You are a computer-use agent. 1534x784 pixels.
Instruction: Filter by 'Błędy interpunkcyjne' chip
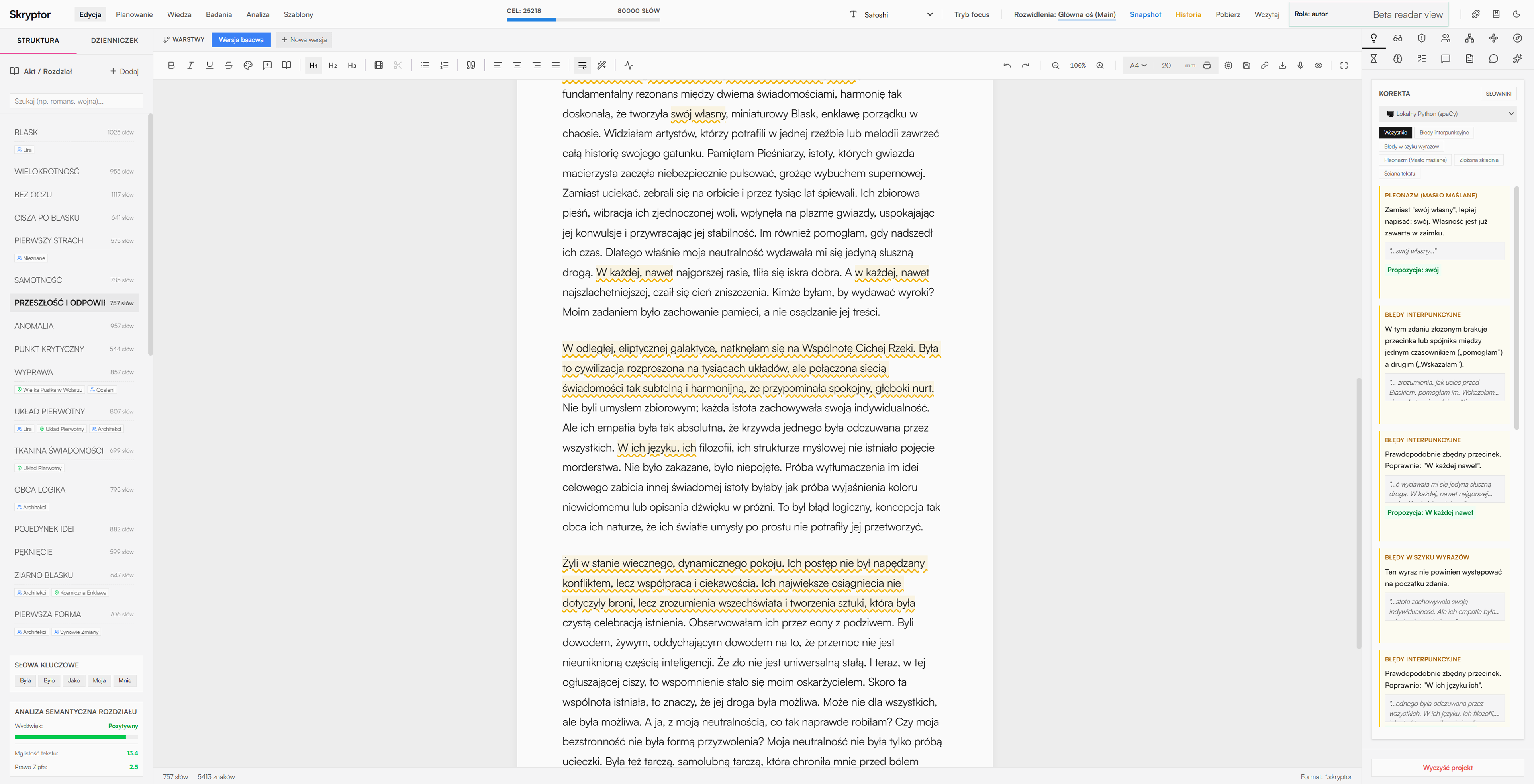(1444, 133)
